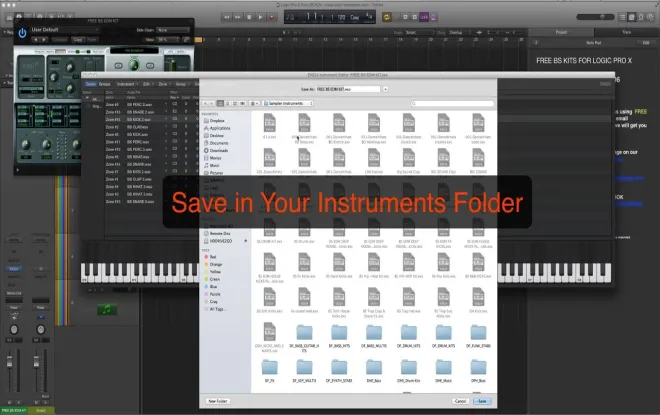Switch to the Groups tab in EXS24 editor
Viewport: 660px width, 415px height.
tap(104, 84)
